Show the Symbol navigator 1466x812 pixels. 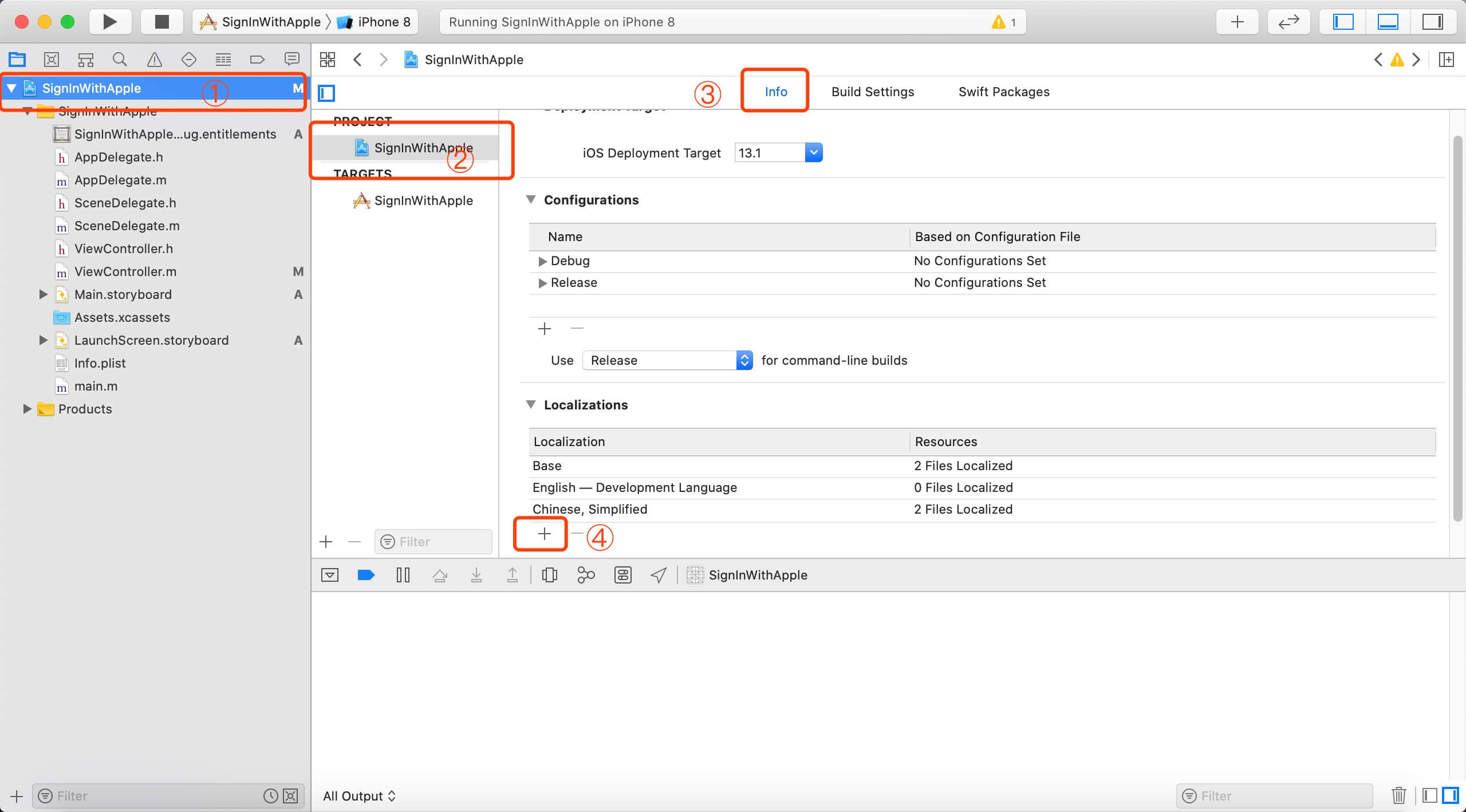coord(86,59)
